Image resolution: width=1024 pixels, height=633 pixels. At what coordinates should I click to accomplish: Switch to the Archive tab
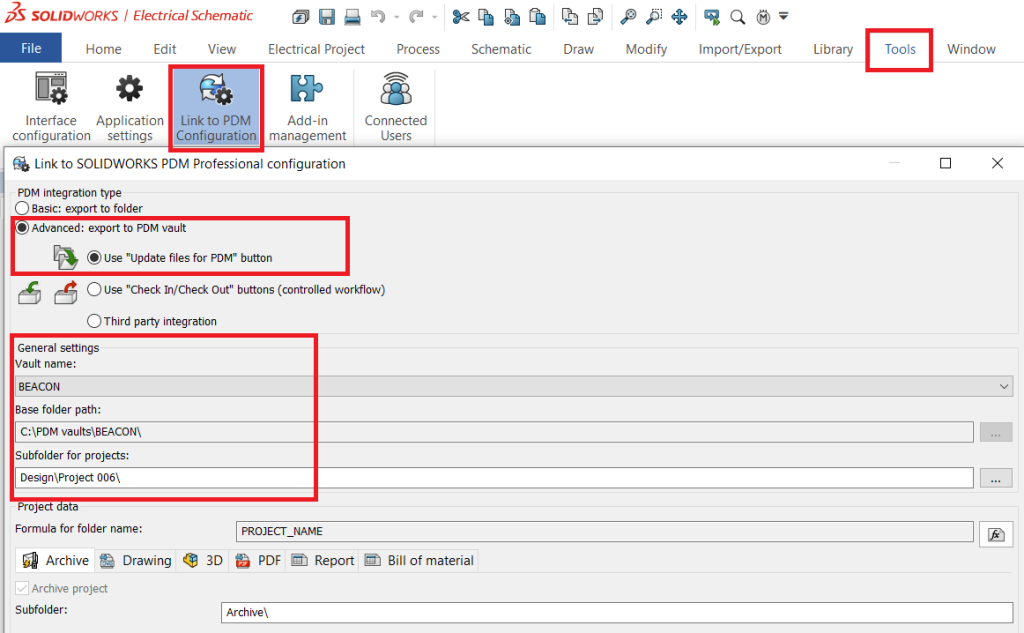coord(56,560)
